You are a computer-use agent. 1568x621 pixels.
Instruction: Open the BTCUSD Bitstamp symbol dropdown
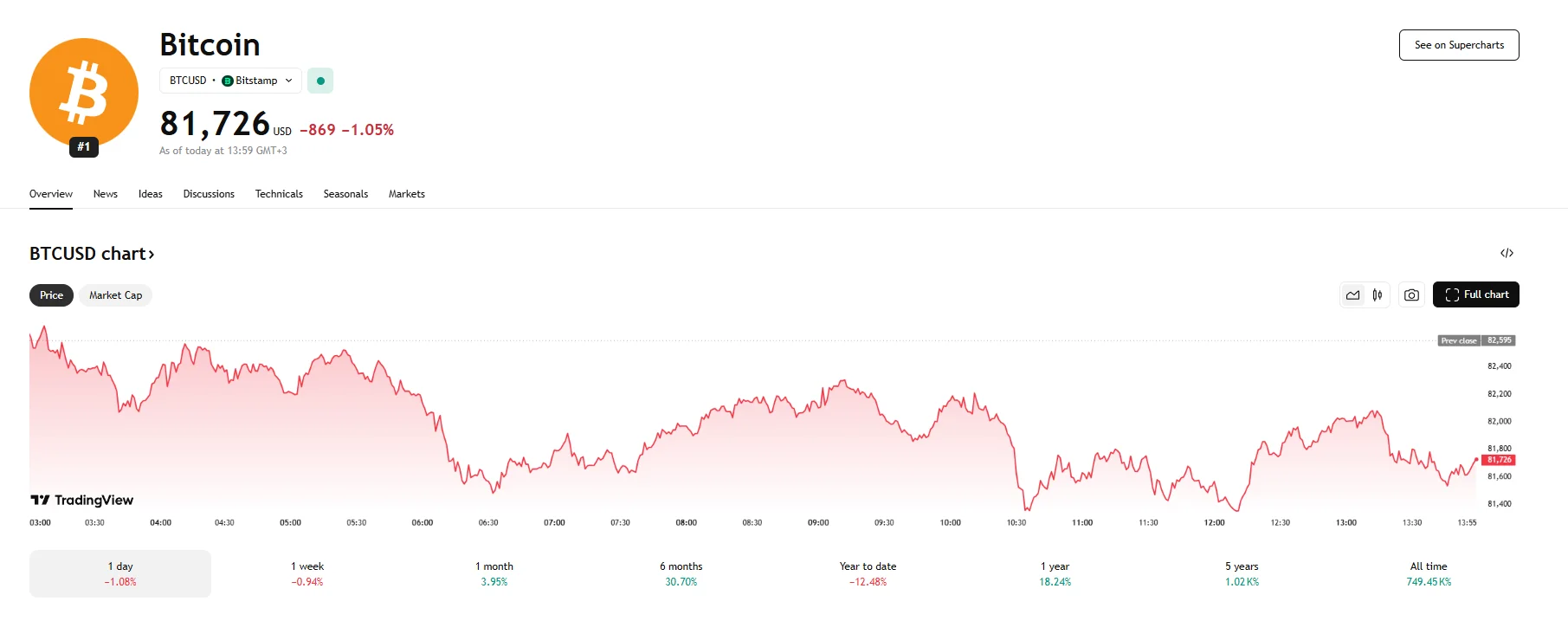230,81
